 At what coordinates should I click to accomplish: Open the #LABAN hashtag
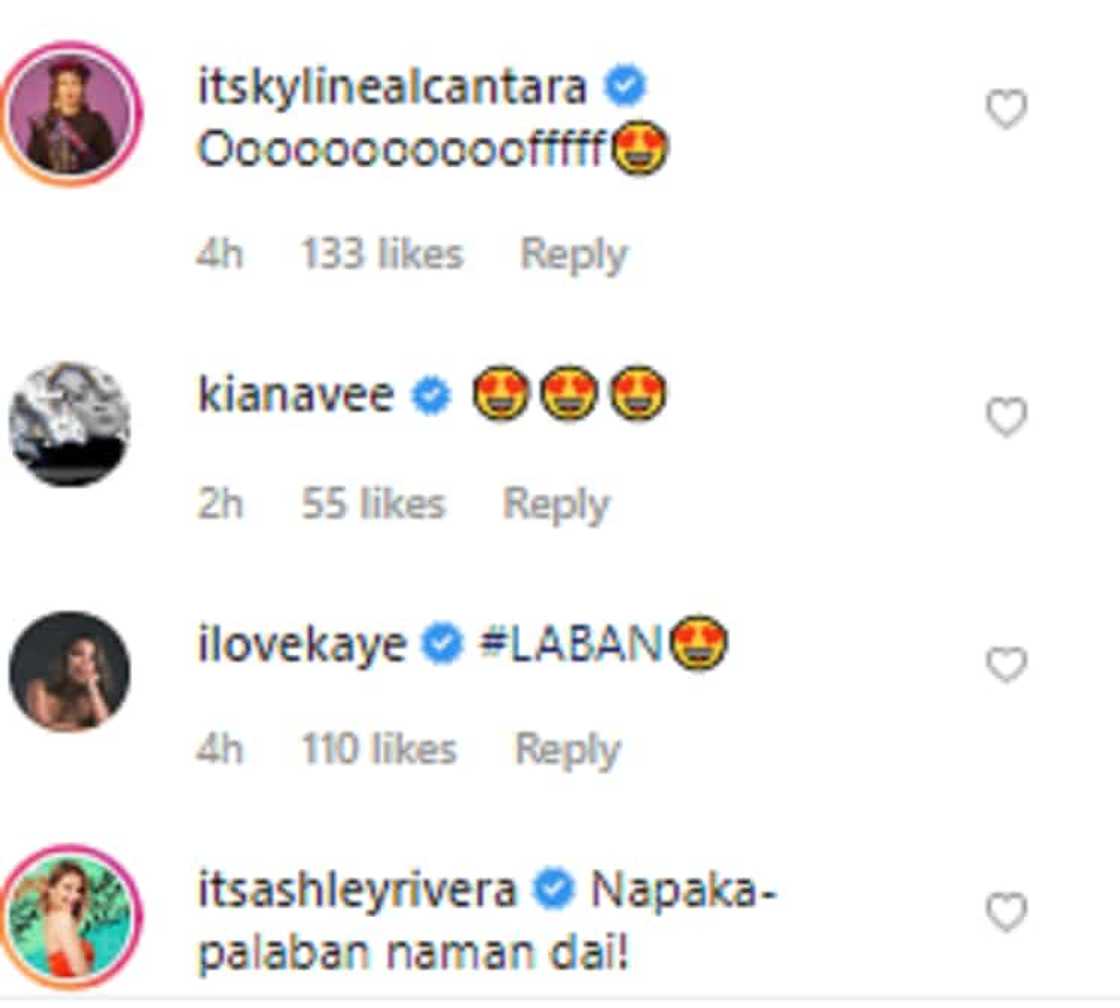pyautogui.click(x=572, y=646)
